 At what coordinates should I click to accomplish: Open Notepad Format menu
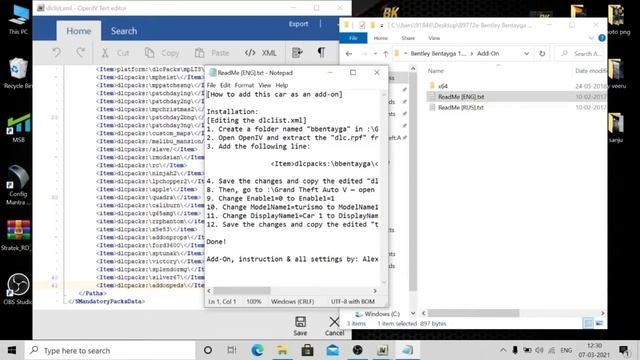click(244, 85)
